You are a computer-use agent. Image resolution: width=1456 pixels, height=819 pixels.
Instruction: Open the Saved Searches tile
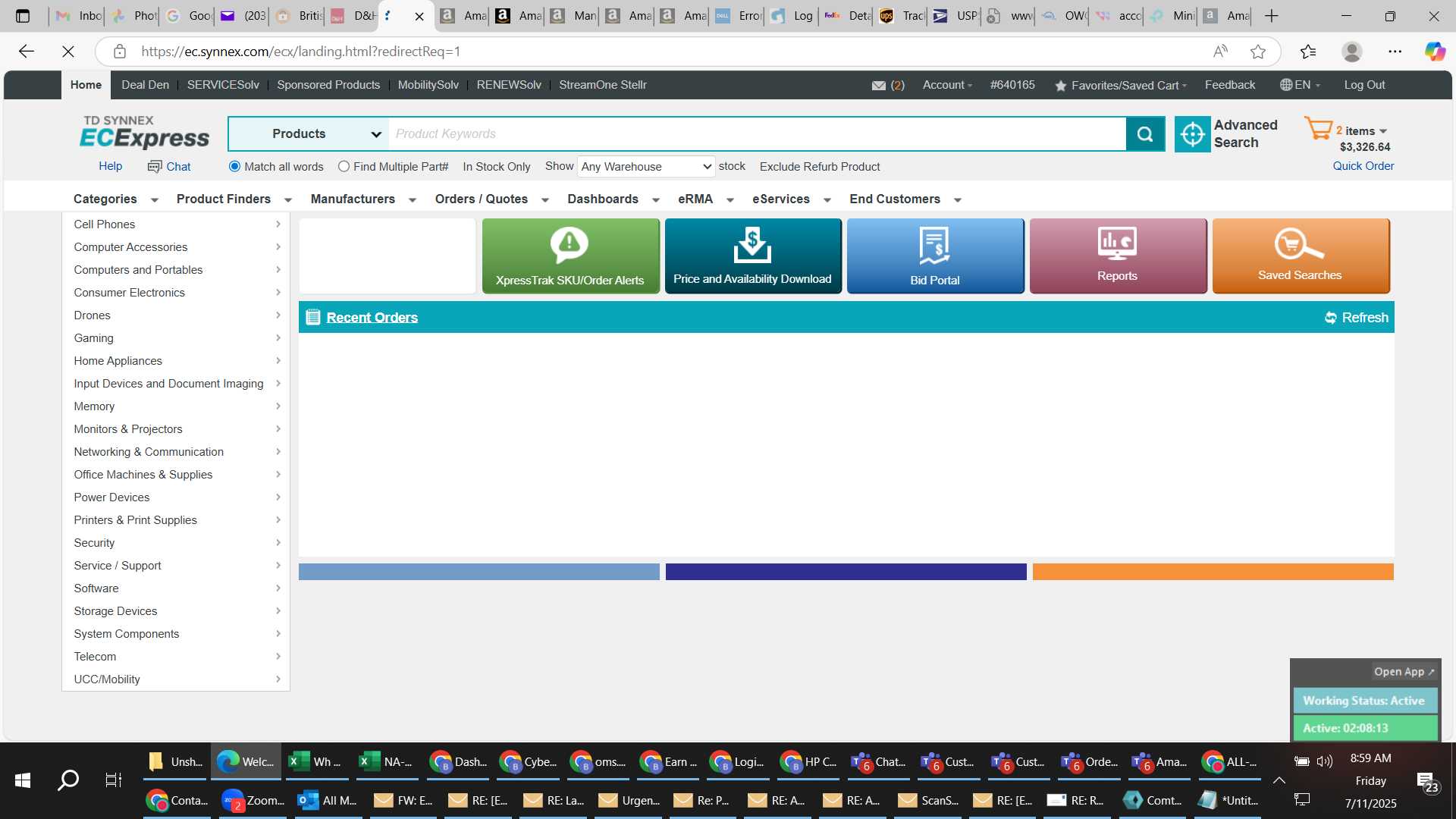(x=1301, y=256)
